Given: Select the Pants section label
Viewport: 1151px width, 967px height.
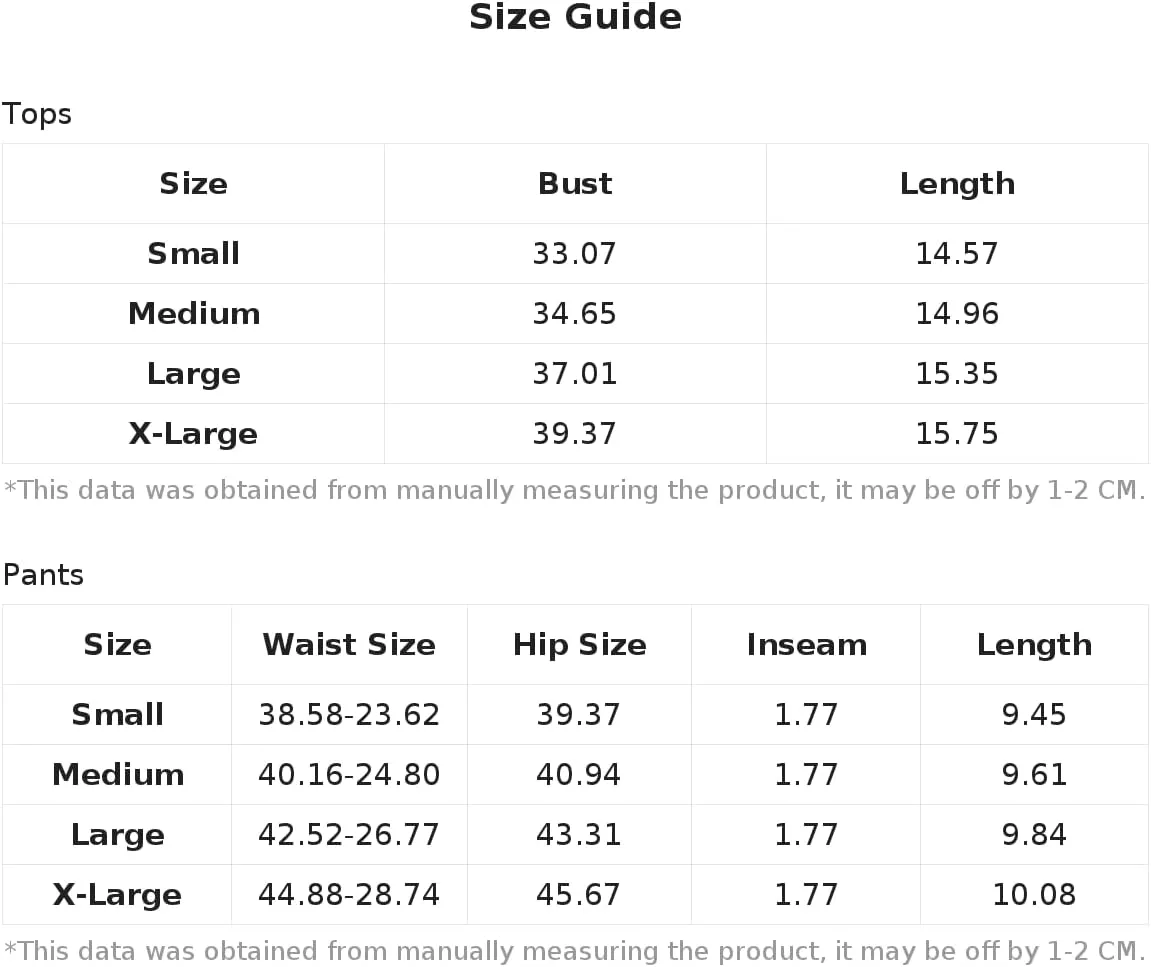Looking at the screenshot, I should point(43,575).
